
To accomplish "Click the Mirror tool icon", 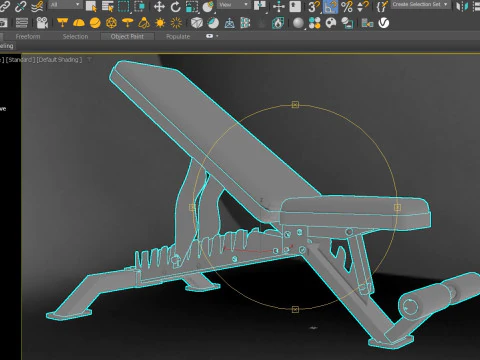I will [462, 6].
